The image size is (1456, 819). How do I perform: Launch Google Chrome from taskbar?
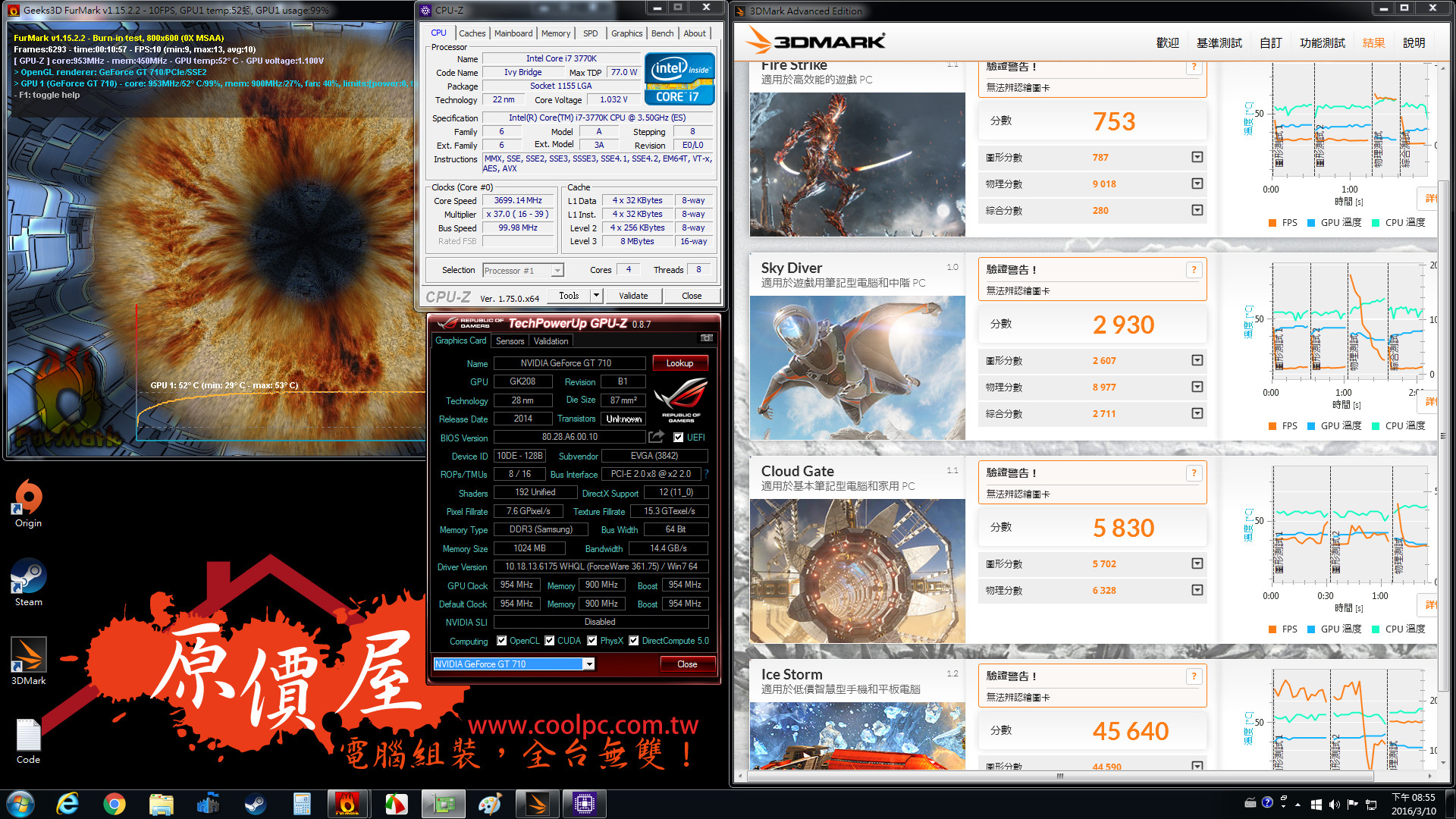[x=115, y=804]
